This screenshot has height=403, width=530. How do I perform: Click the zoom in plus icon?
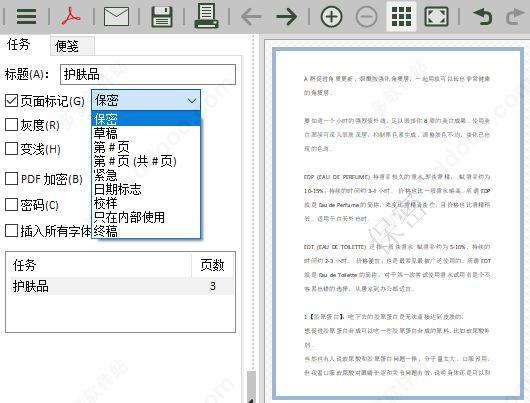point(331,17)
